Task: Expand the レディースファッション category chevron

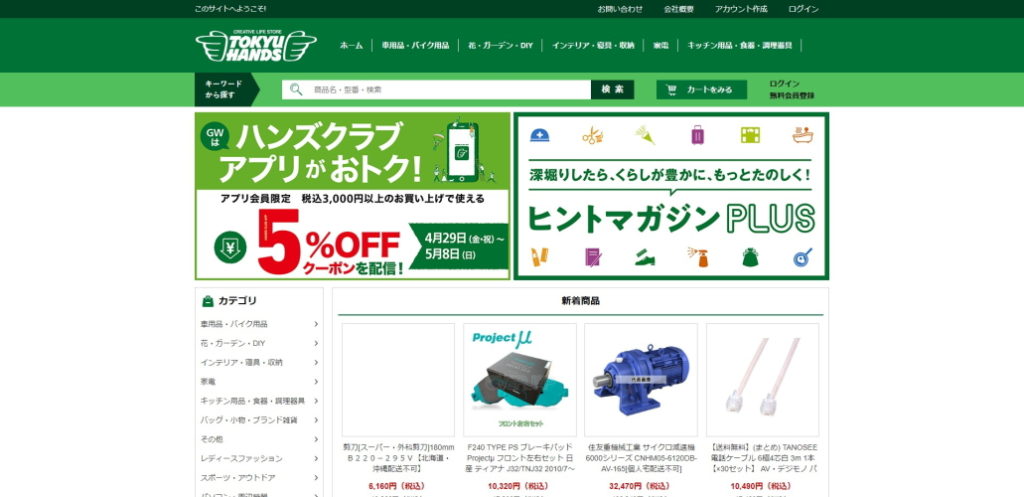Action: click(316, 458)
